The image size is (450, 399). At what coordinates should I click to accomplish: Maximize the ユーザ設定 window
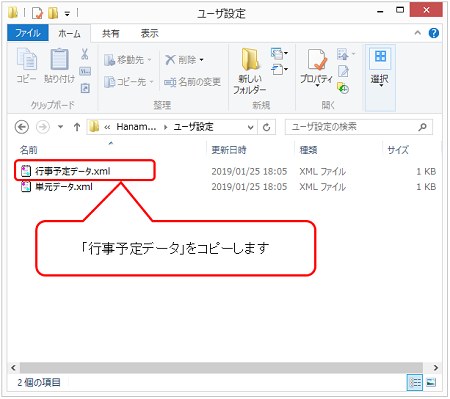pos(400,10)
